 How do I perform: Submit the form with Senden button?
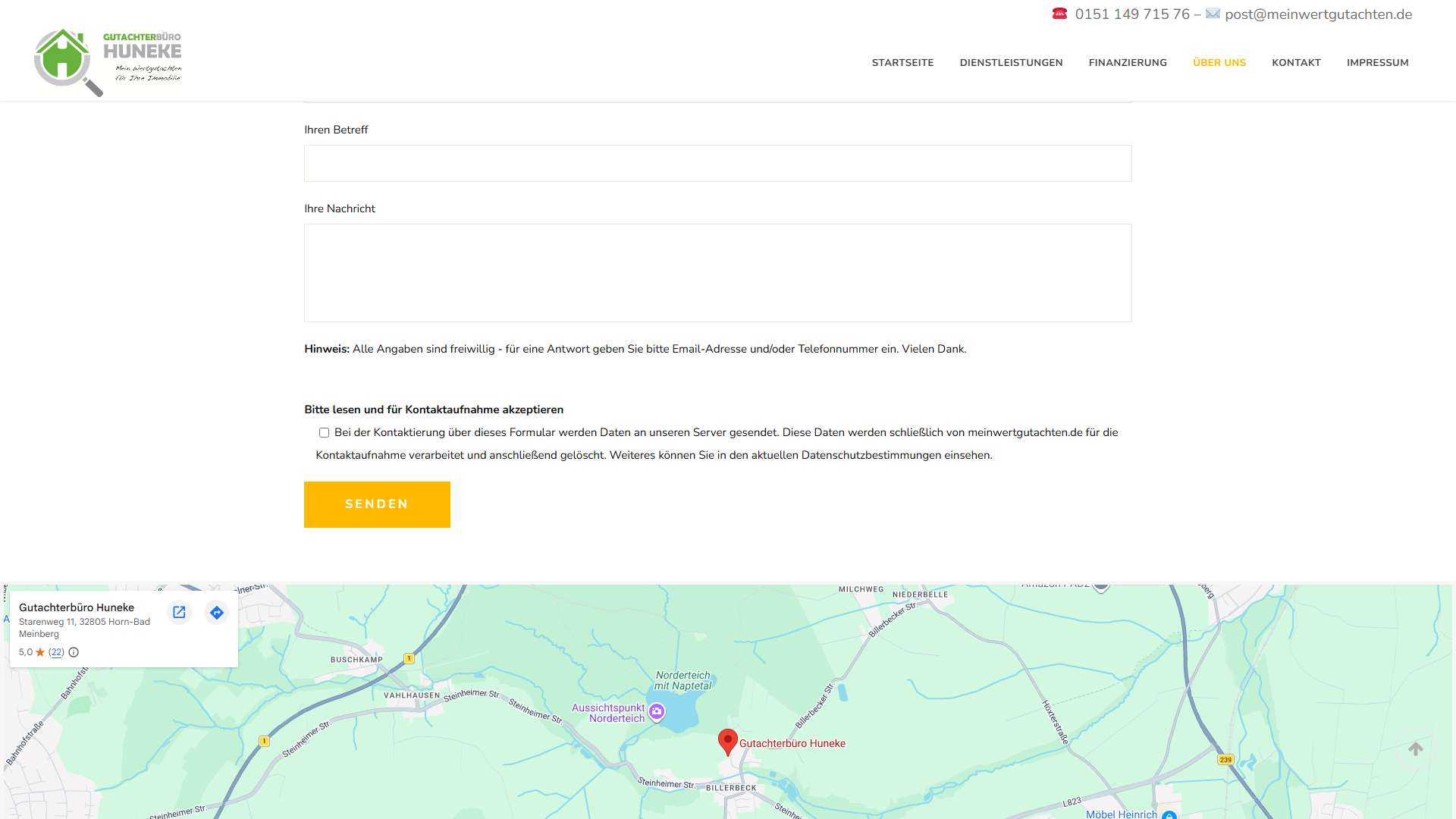pyautogui.click(x=377, y=504)
